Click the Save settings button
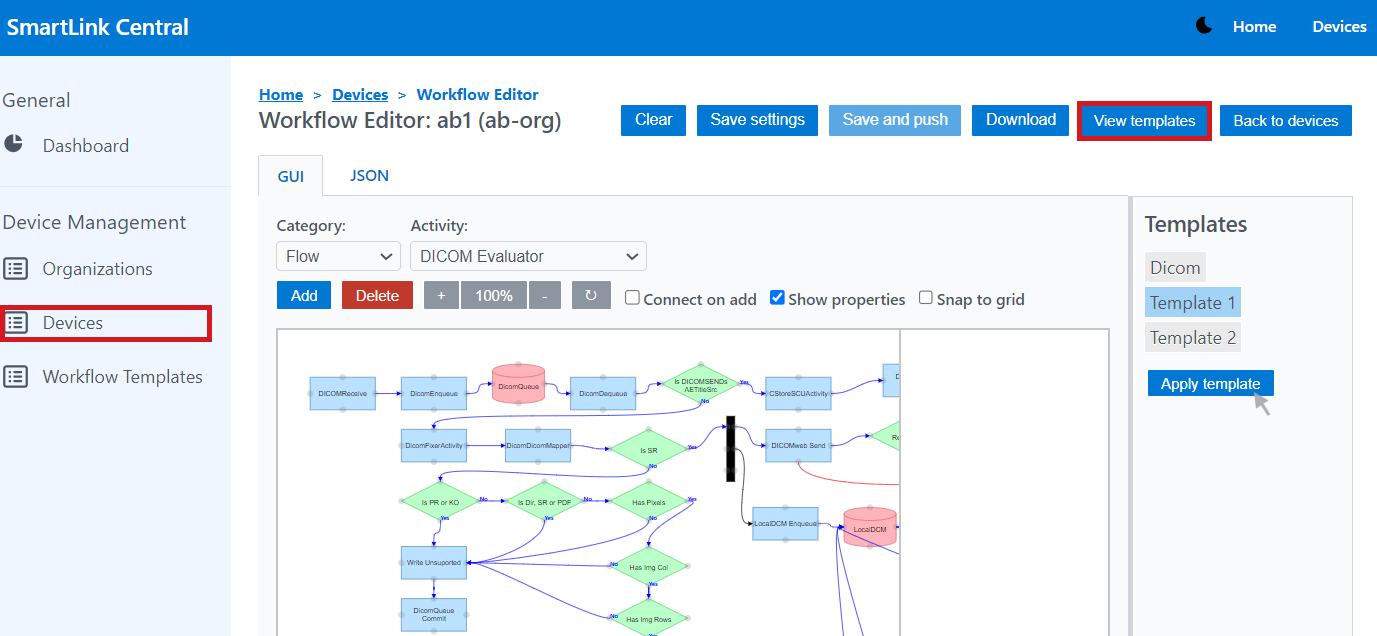Image resolution: width=1377 pixels, height=636 pixels. (757, 120)
